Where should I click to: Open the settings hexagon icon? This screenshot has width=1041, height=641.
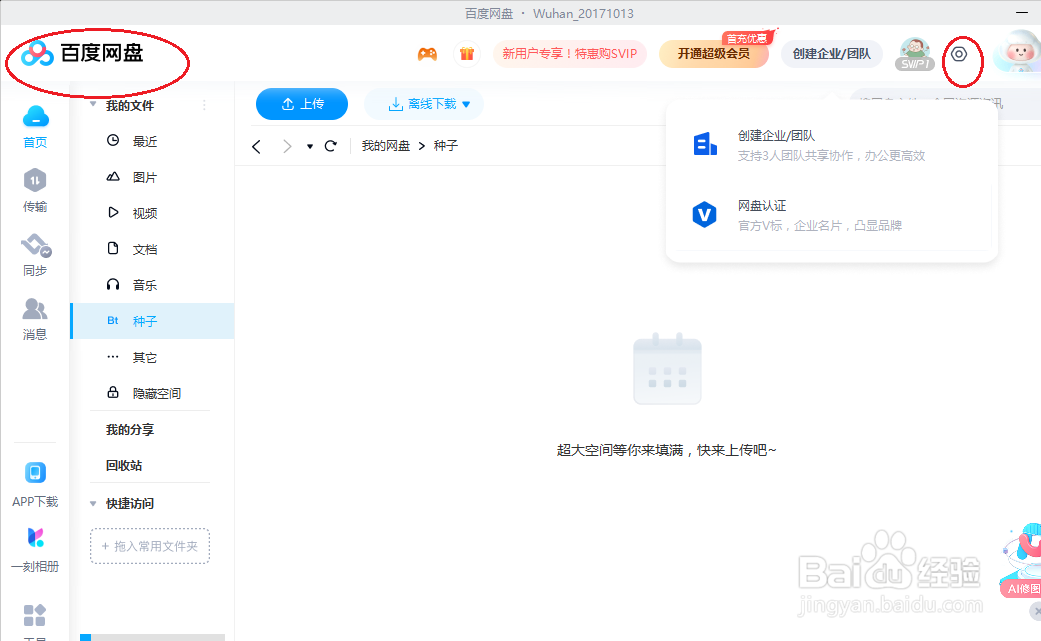(959, 54)
